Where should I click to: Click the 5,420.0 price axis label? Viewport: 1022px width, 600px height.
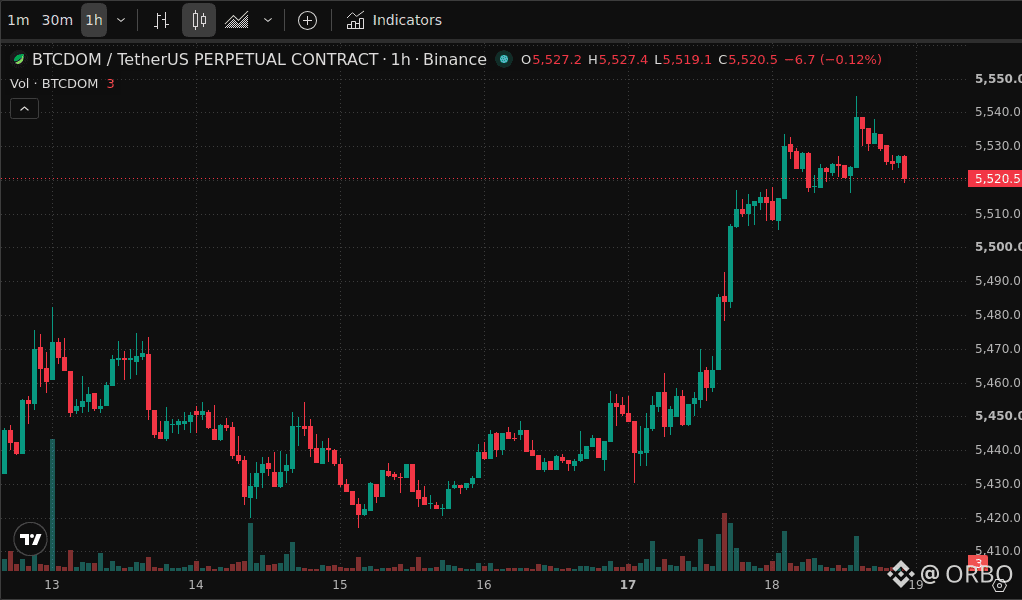pyautogui.click(x=998, y=517)
